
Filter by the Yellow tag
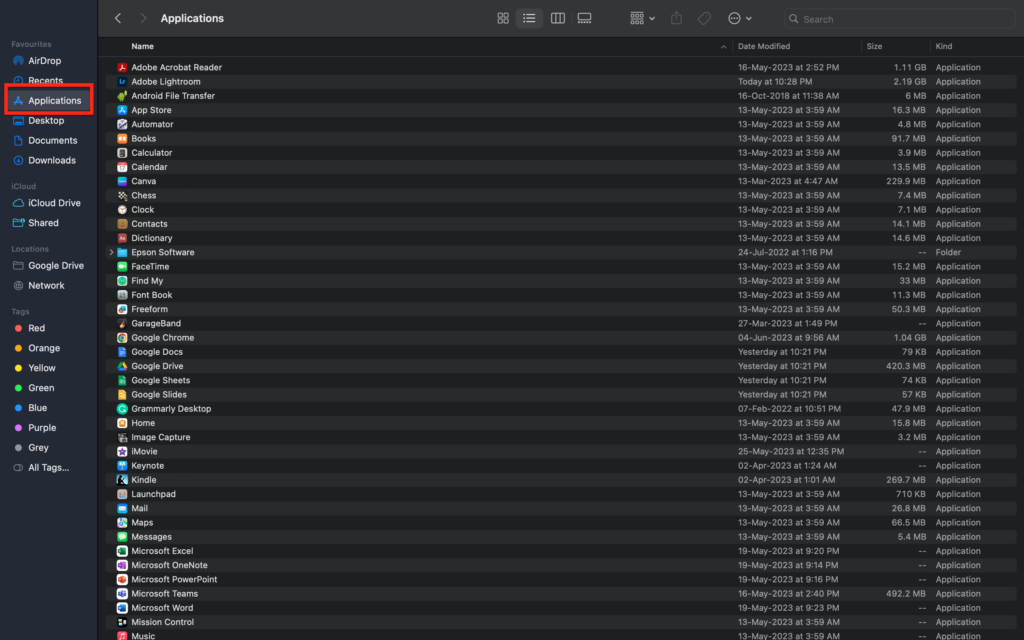[x=35, y=368]
